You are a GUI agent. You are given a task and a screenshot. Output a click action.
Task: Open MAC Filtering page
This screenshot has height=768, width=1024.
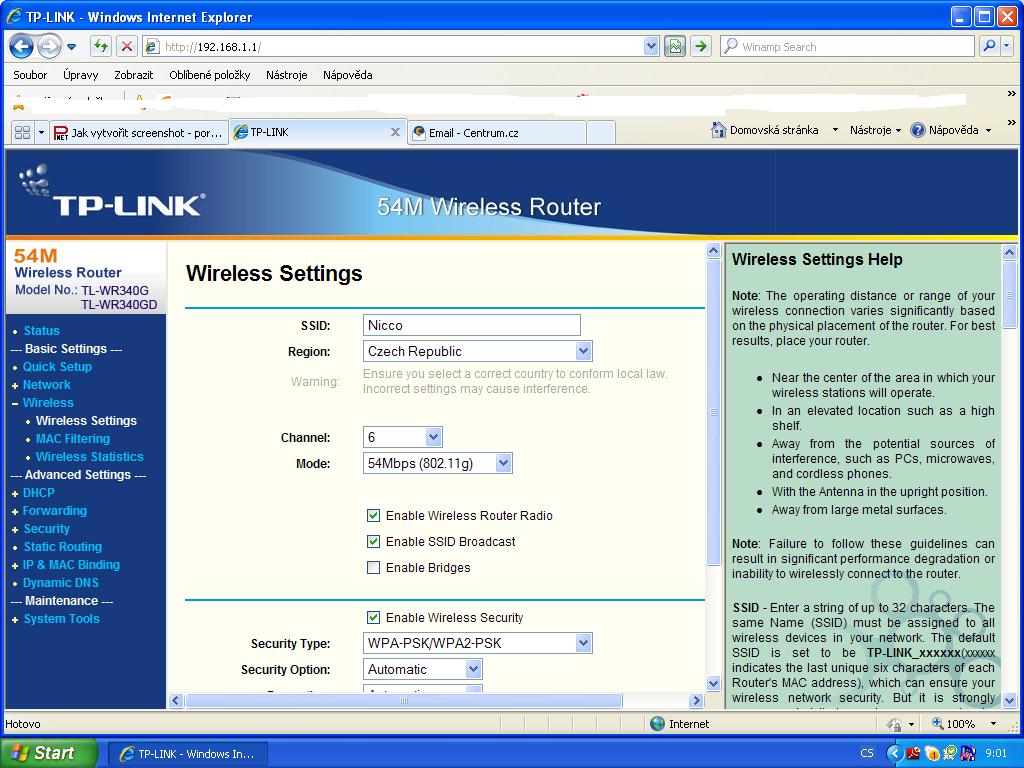click(x=72, y=438)
